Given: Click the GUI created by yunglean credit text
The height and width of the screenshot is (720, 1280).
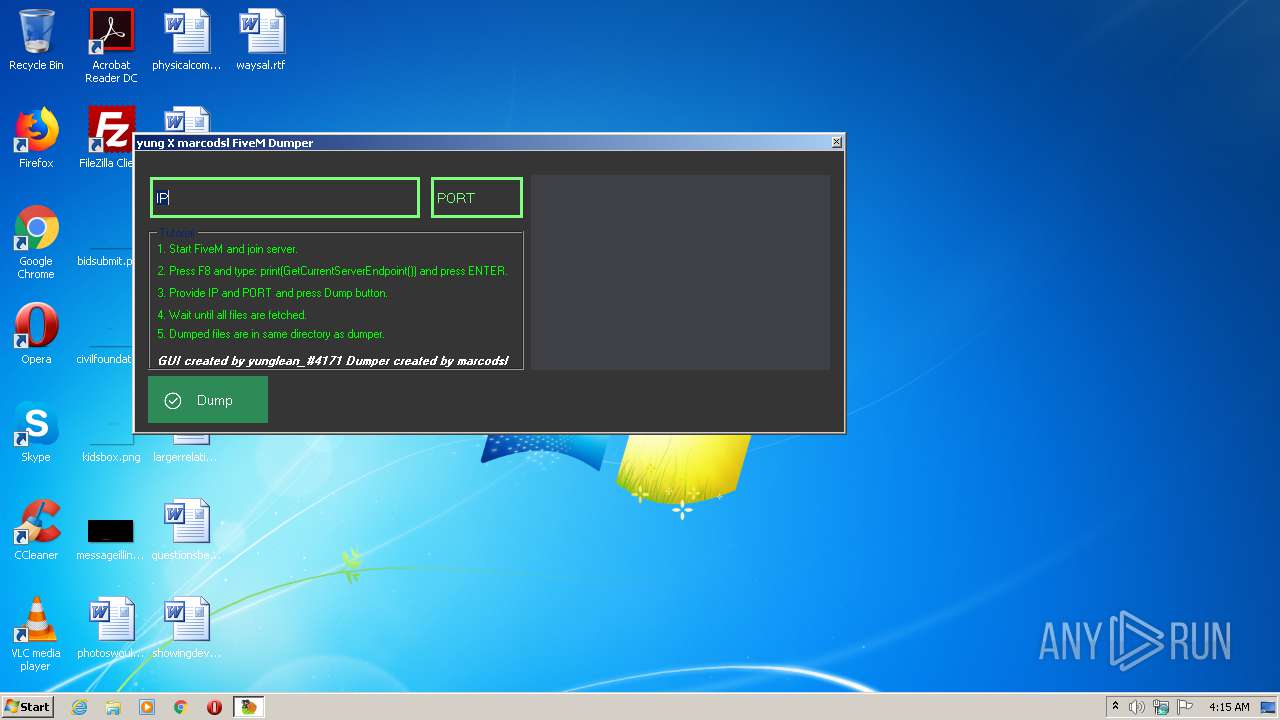Looking at the screenshot, I should pyautogui.click(x=333, y=360).
